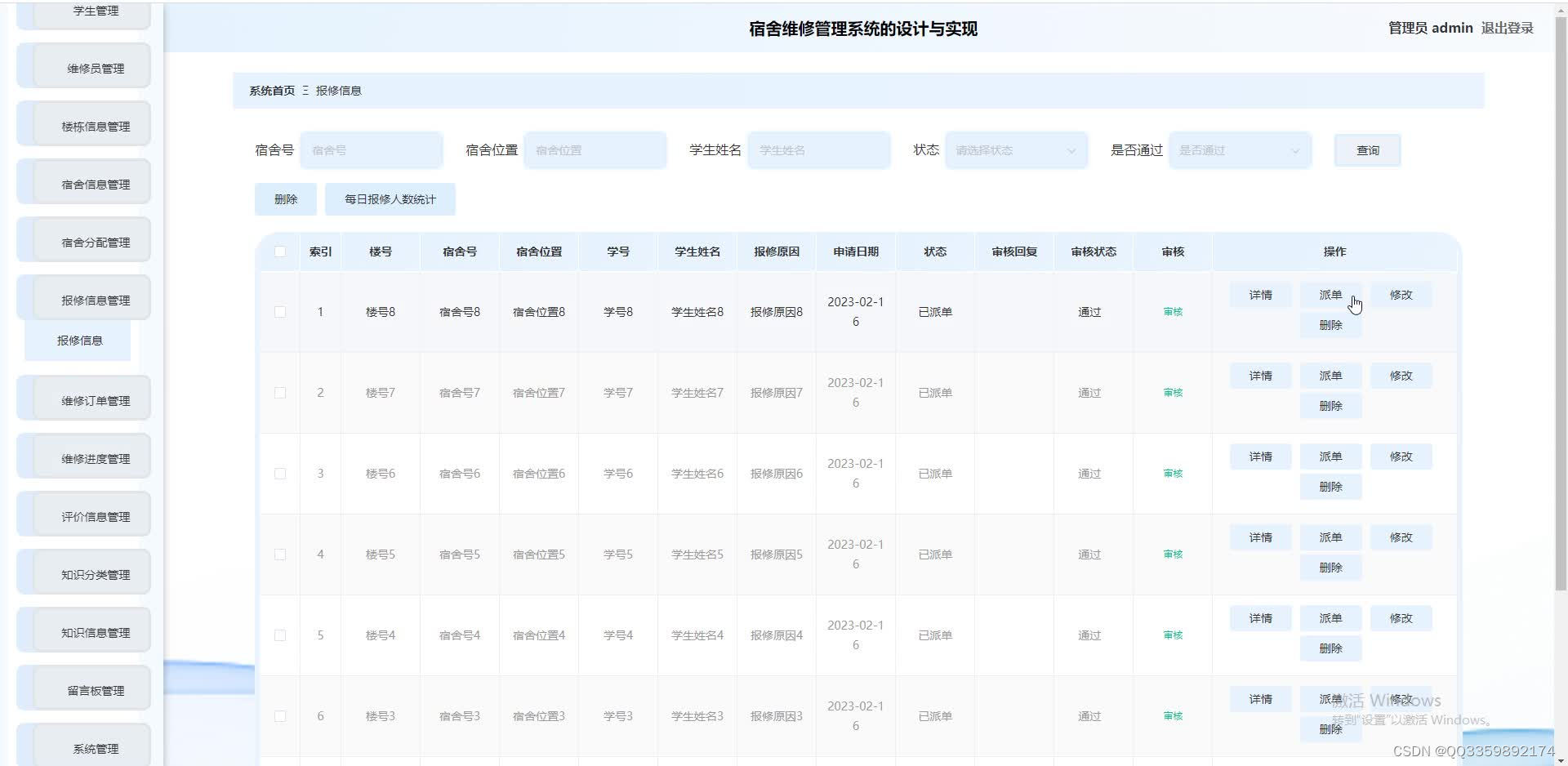Image resolution: width=1568 pixels, height=766 pixels.
Task: Click into the 宿舍号 search field
Action: click(x=372, y=150)
